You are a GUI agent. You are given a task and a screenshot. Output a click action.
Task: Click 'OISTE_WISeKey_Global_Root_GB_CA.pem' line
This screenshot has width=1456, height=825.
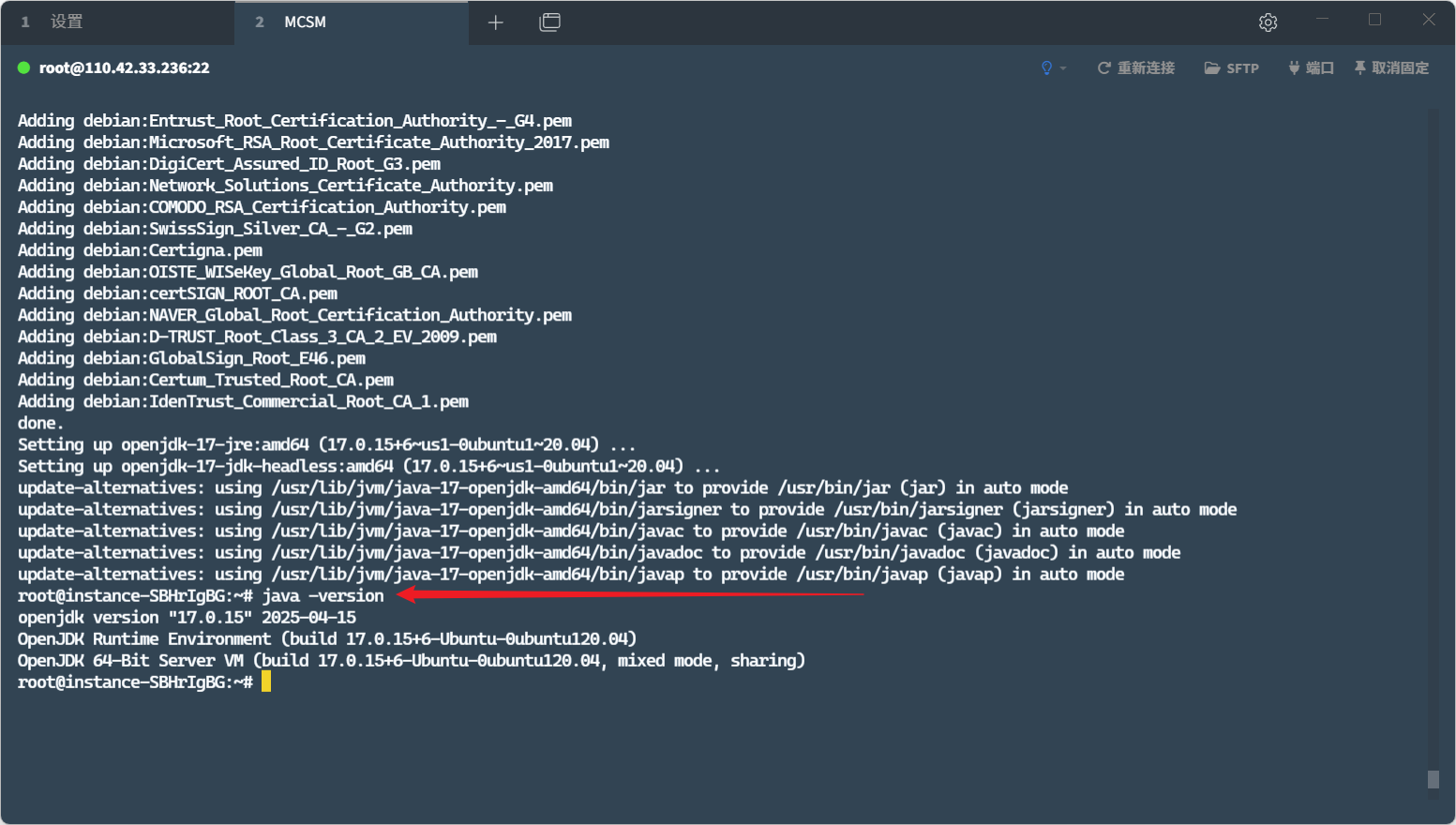coord(248,272)
